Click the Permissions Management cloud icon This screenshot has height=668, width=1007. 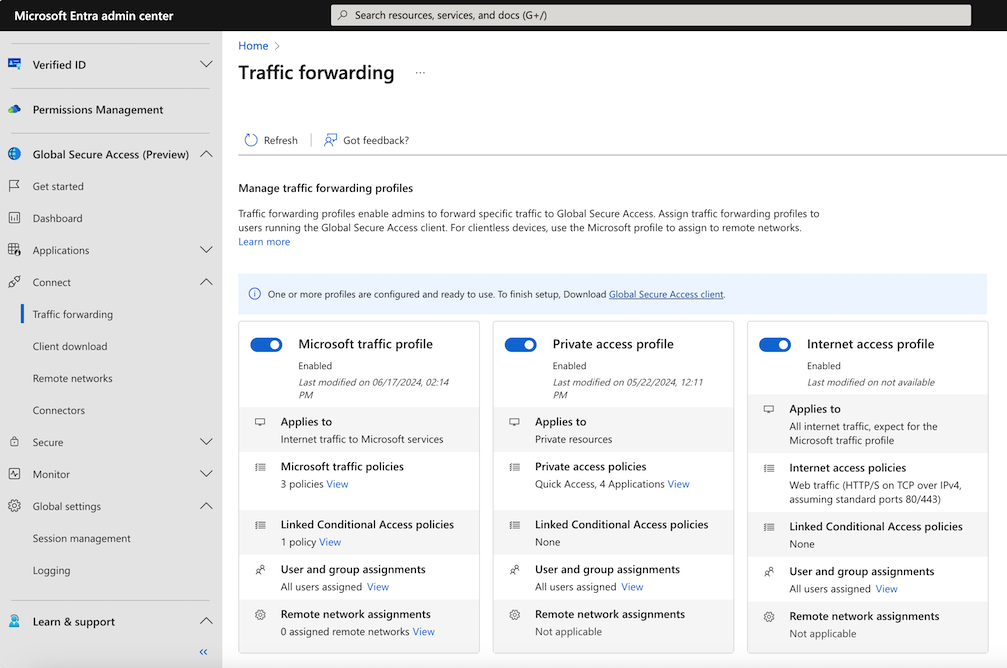pos(14,110)
